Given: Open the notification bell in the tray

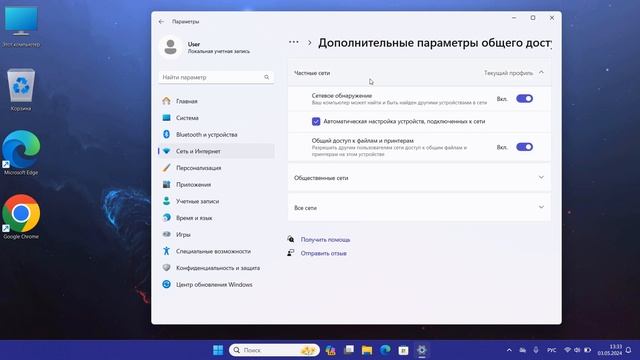Looking at the screenshot, I should pos(629,350).
